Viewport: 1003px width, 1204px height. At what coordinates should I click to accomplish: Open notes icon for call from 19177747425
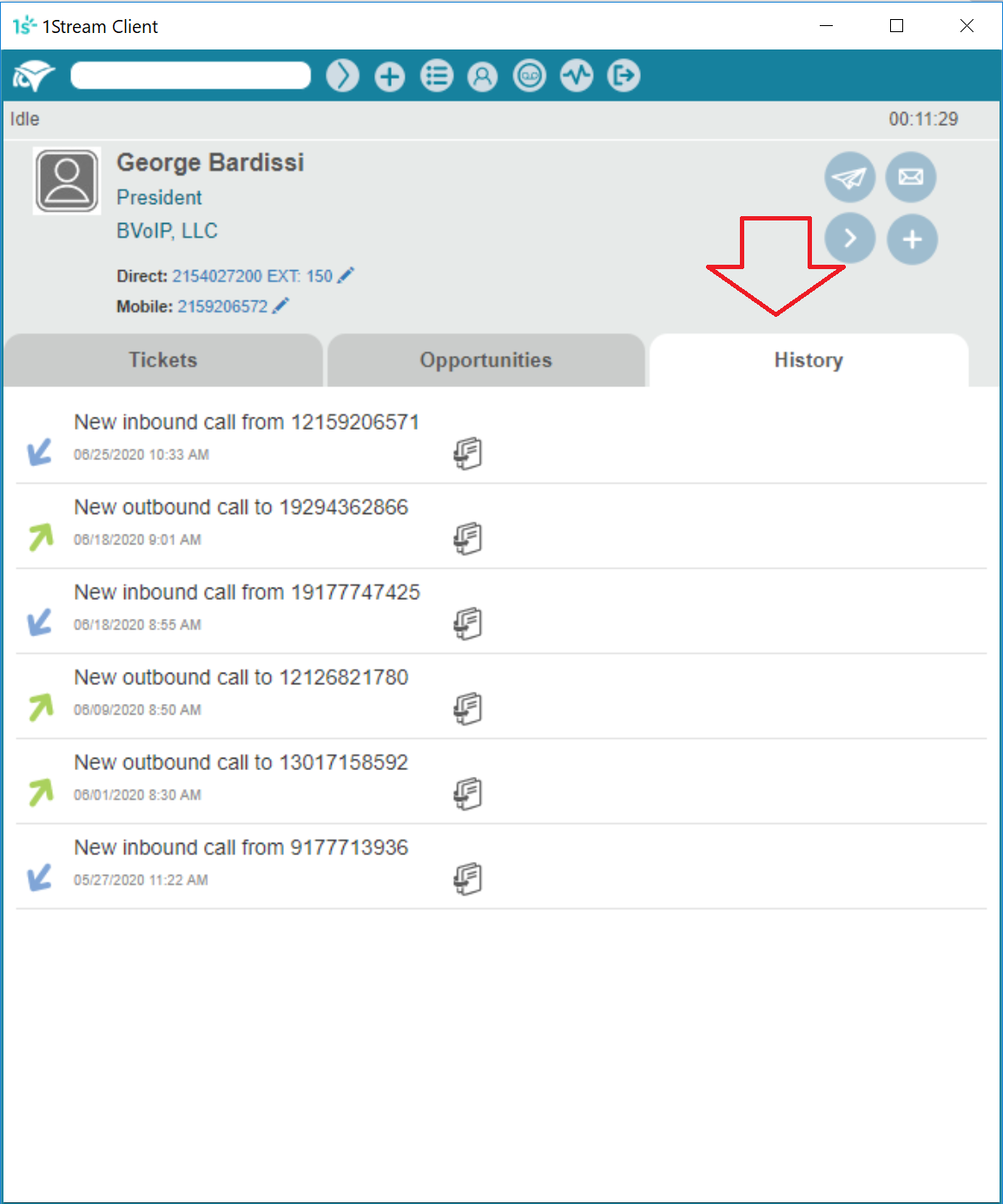(468, 623)
